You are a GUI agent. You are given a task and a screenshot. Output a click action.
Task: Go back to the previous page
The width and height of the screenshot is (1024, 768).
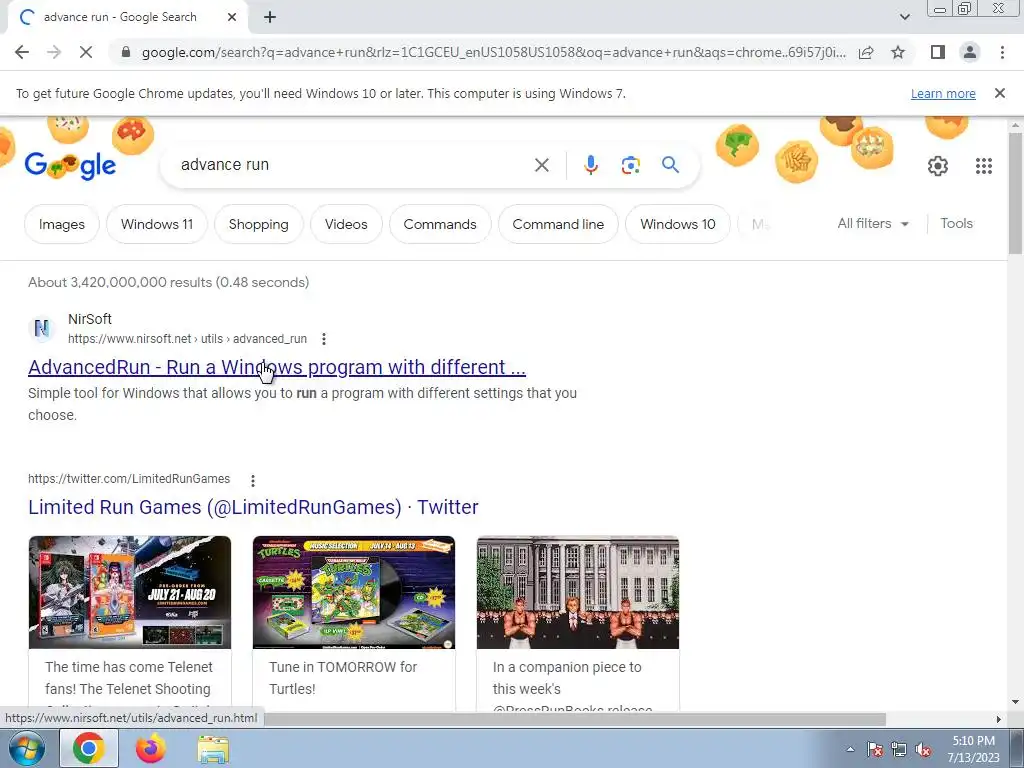pos(22,52)
